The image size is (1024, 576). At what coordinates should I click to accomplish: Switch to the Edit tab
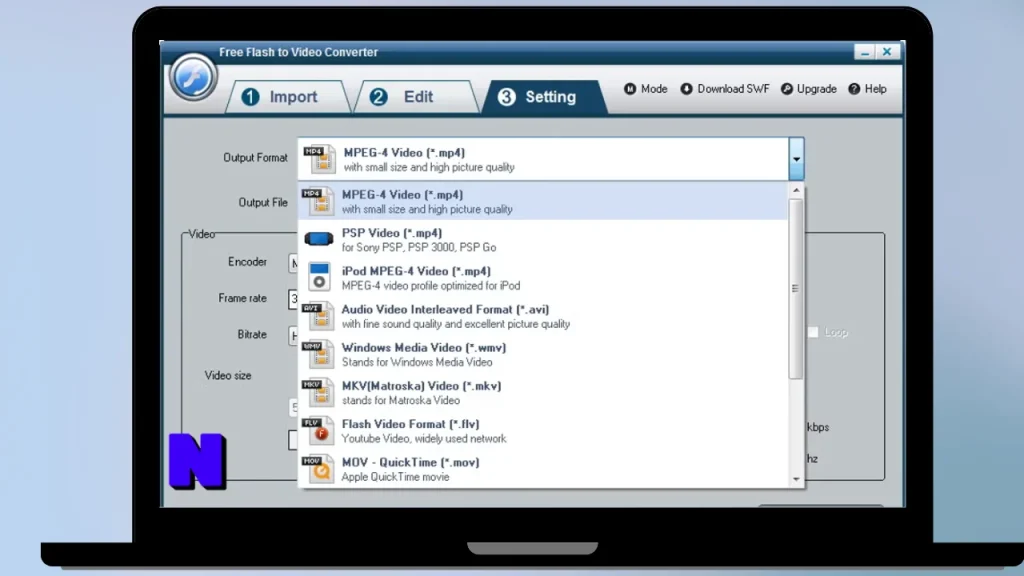coord(417,97)
